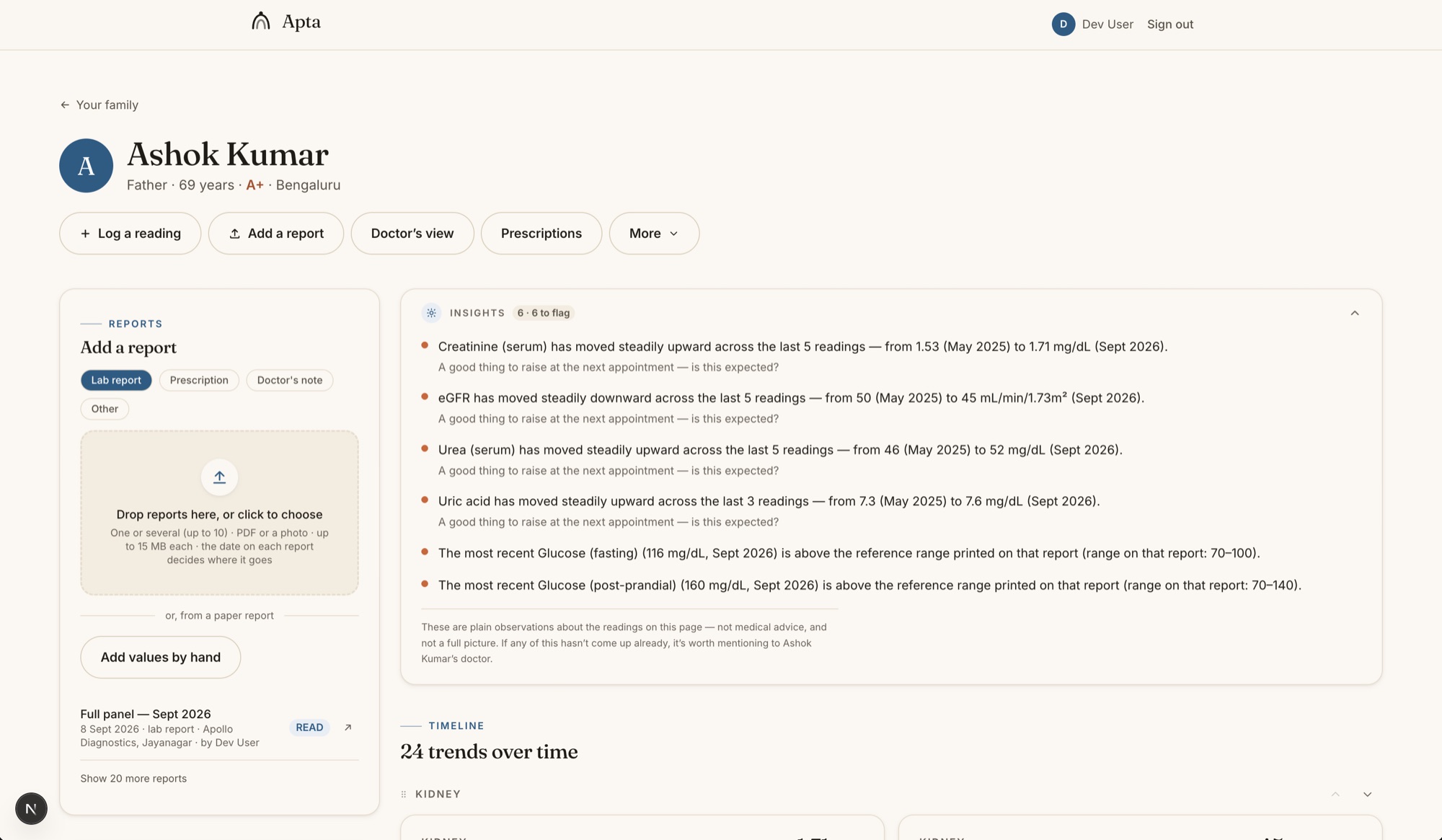Click the KIDNEY section label
The height and width of the screenshot is (840, 1442).
click(438, 794)
